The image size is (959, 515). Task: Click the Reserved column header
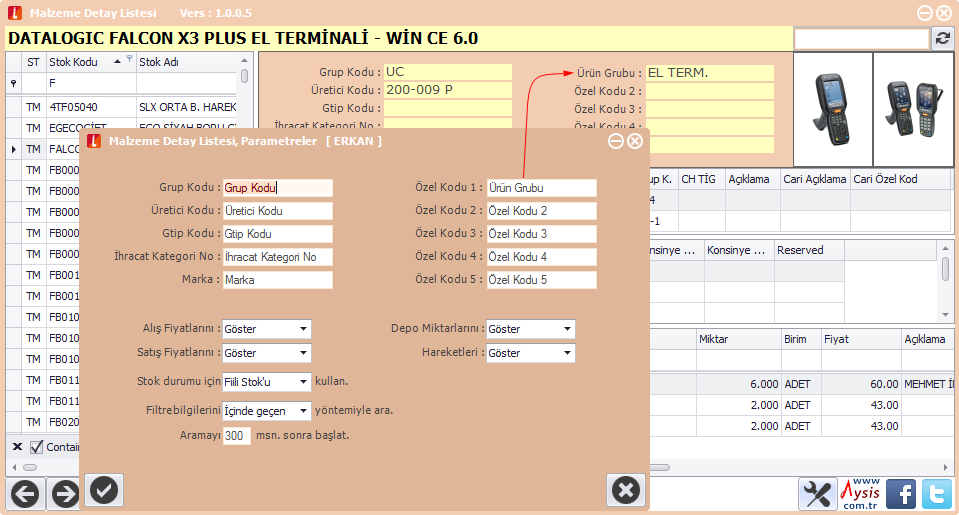(x=809, y=250)
